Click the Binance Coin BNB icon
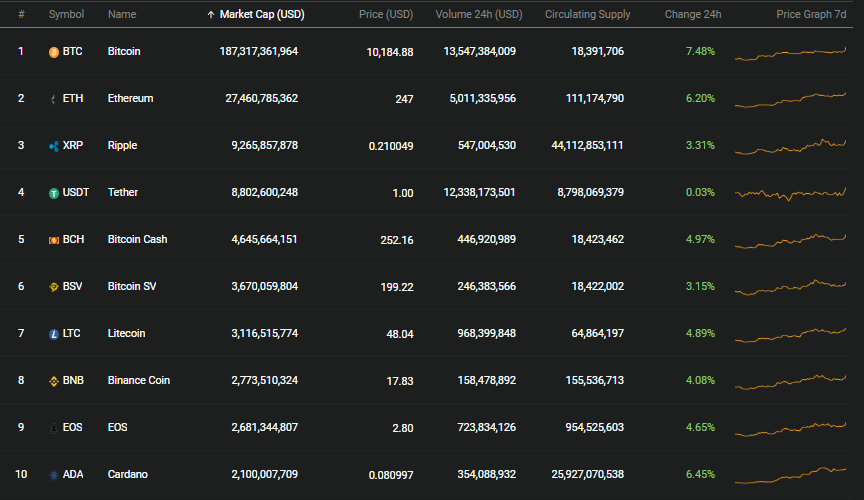Viewport: 864px width, 500px height. coord(53,381)
